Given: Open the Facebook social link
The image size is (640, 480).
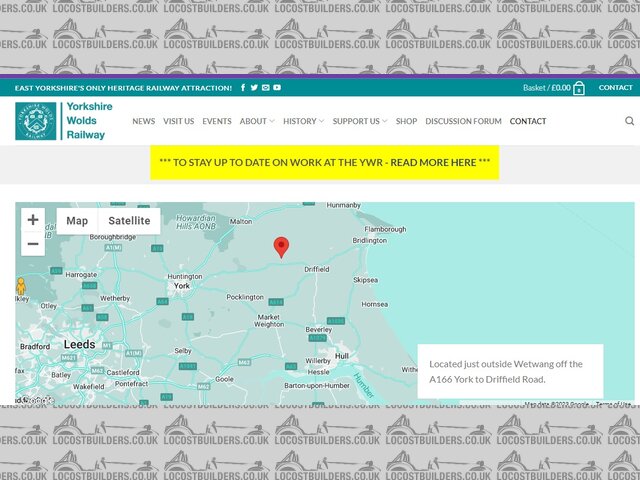Looking at the screenshot, I should click(243, 88).
